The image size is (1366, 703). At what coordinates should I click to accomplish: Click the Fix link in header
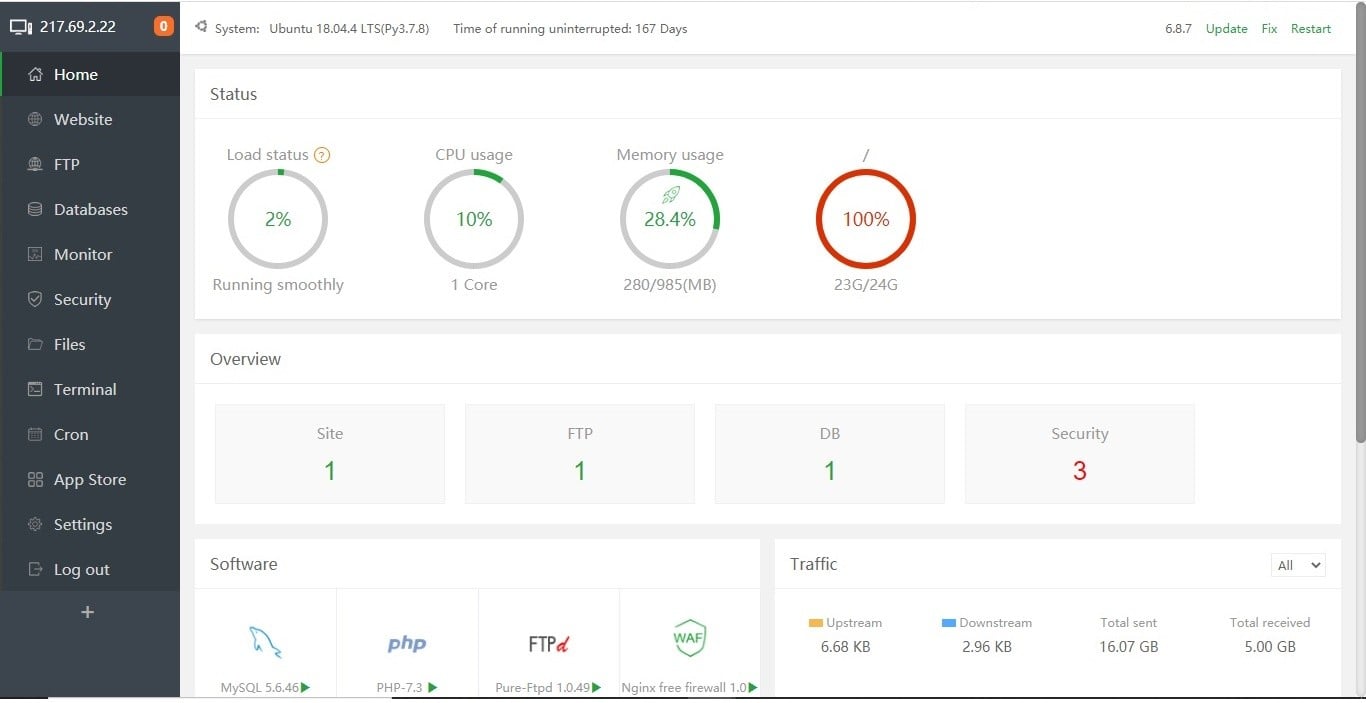tap(1269, 28)
